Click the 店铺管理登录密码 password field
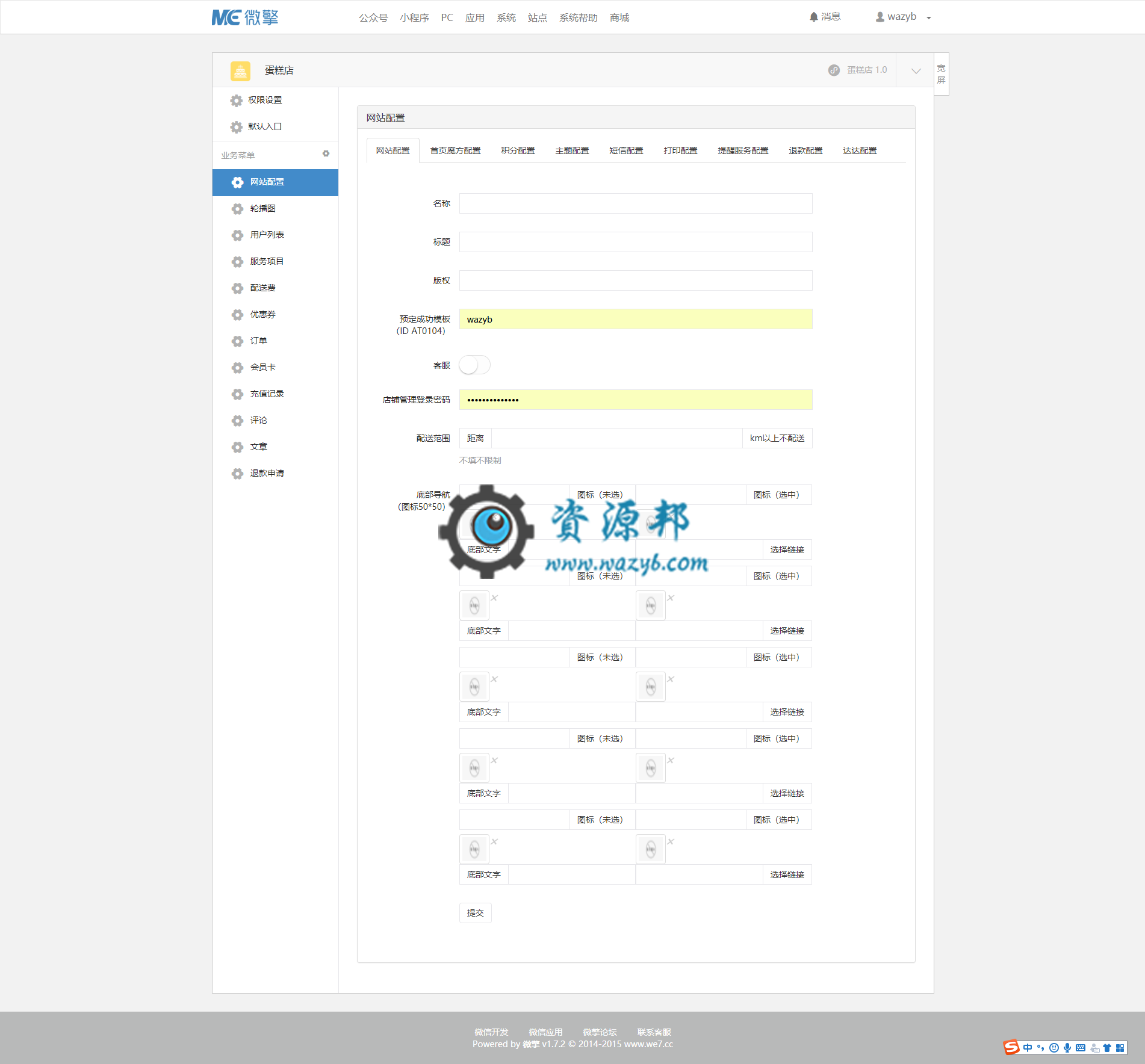Viewport: 1145px width, 1064px height. [x=636, y=400]
